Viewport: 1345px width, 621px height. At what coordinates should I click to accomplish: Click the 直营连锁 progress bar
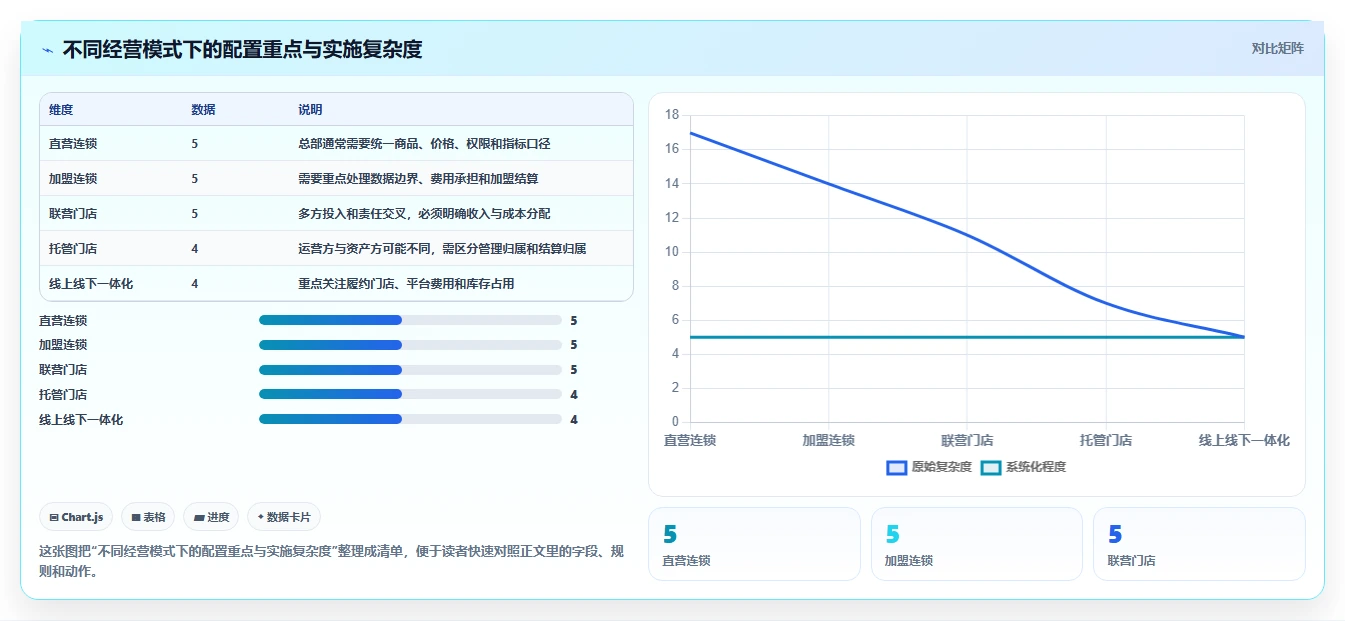410,320
